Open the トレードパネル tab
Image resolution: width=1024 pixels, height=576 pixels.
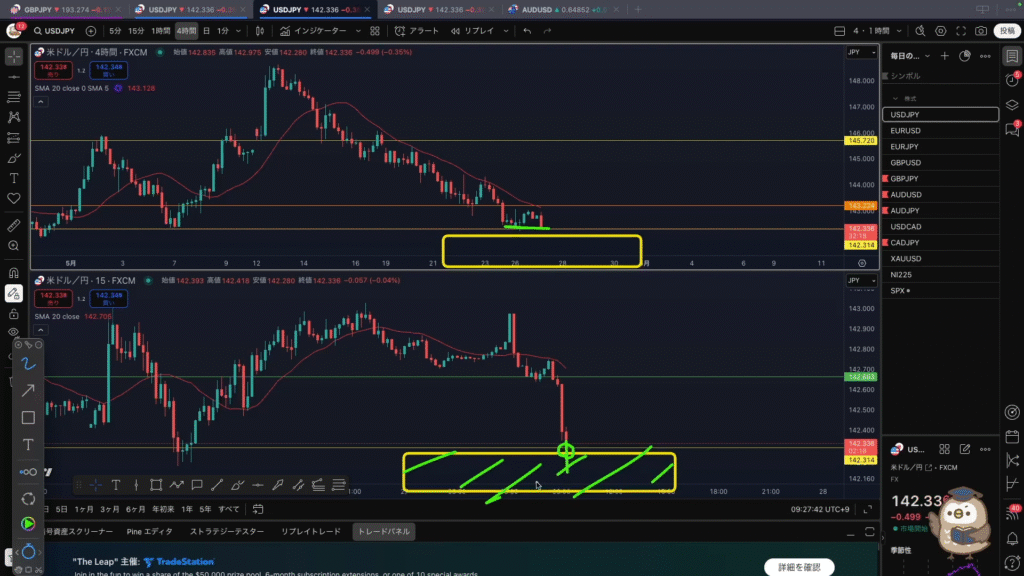[384, 532]
